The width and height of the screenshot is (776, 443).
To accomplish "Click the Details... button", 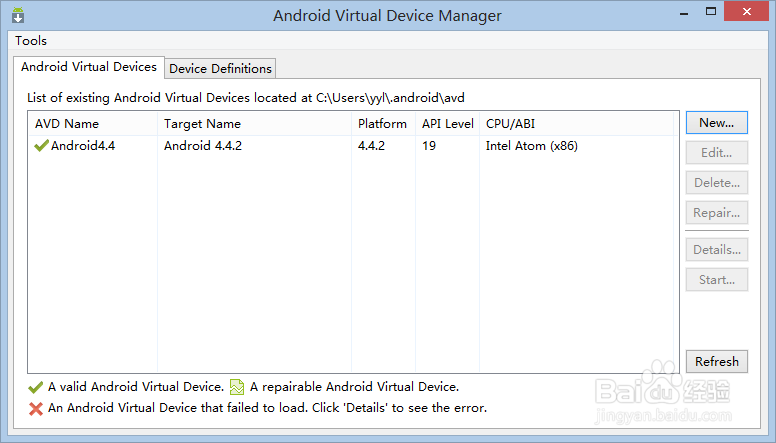I will point(716,250).
